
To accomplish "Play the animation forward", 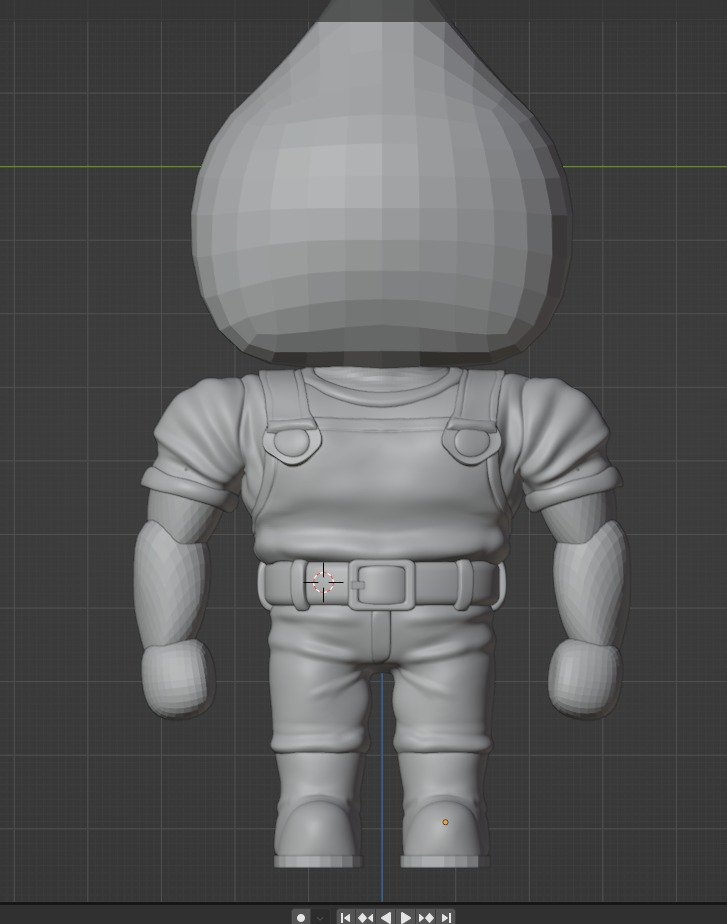I will pyautogui.click(x=406, y=917).
